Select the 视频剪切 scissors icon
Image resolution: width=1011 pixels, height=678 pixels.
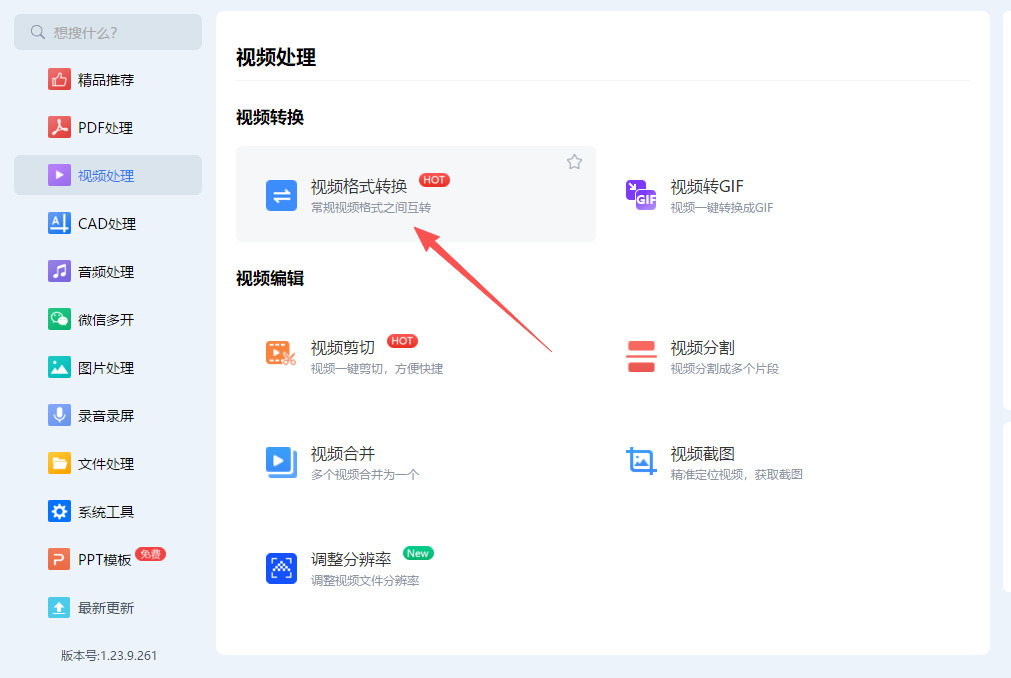tap(281, 354)
